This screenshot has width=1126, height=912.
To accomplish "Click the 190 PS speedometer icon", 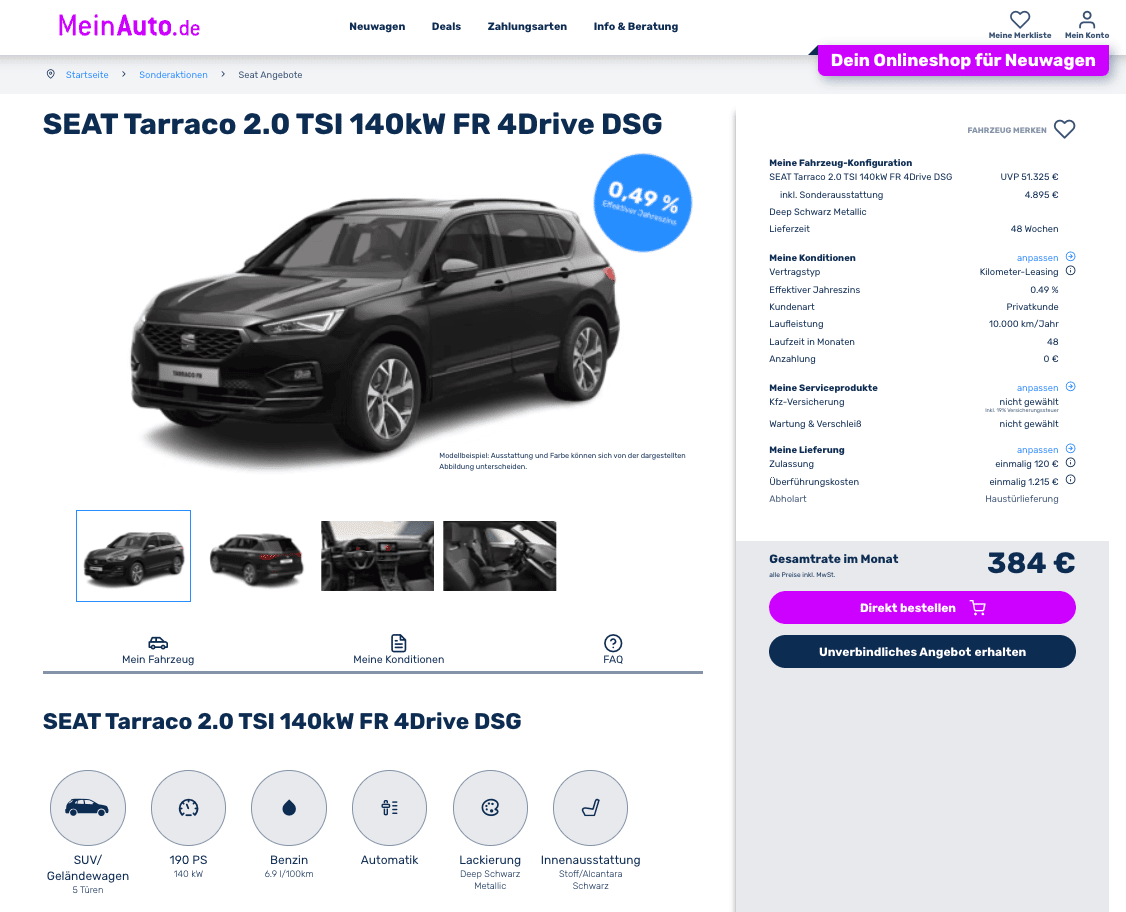I will point(188,808).
